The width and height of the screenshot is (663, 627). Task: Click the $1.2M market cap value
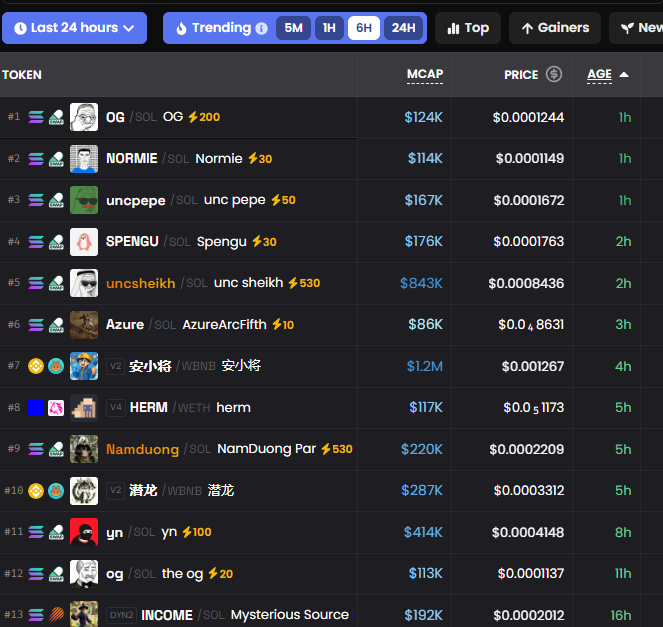tap(425, 366)
